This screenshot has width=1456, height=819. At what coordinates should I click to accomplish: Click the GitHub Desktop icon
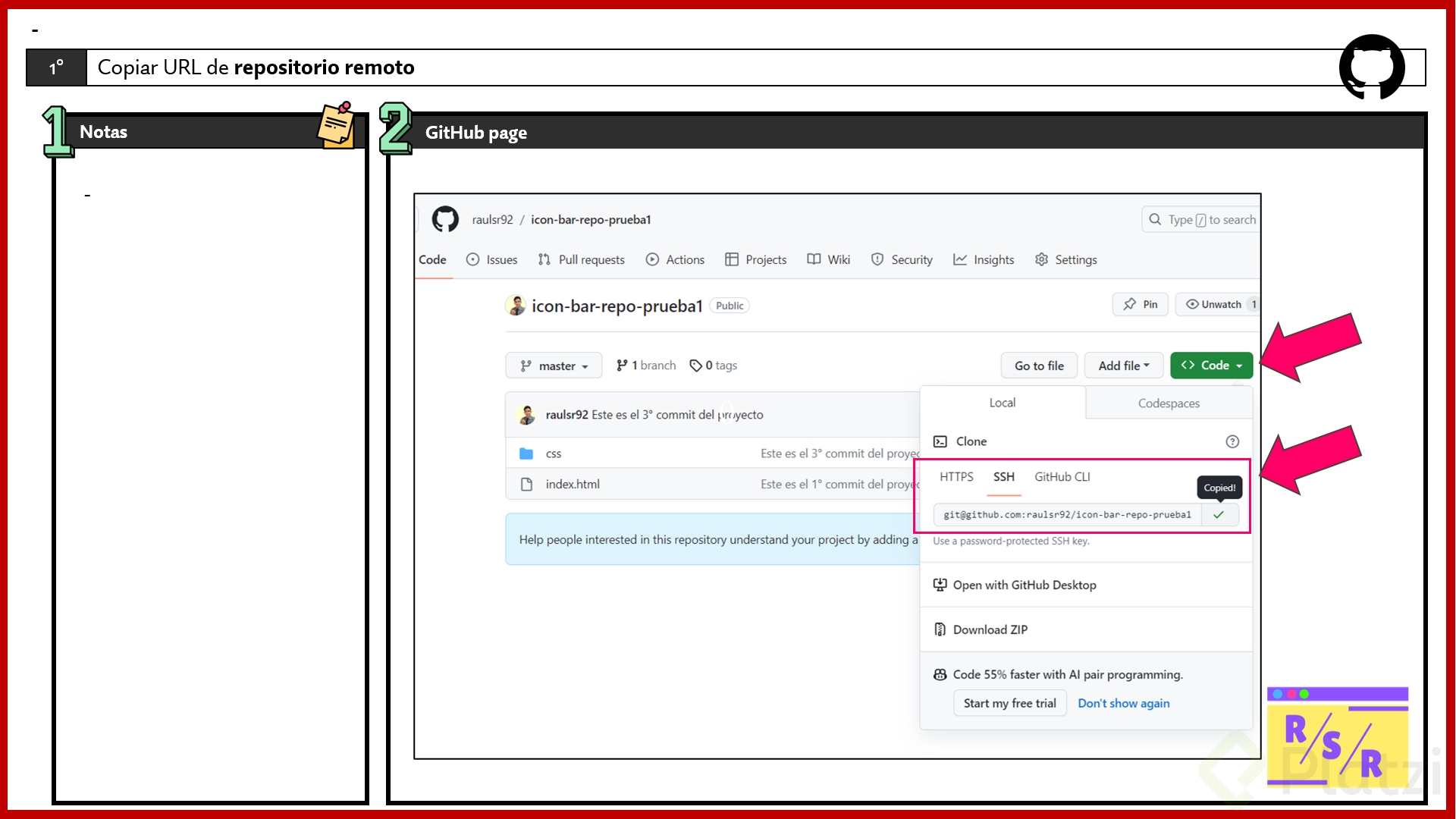(x=940, y=585)
